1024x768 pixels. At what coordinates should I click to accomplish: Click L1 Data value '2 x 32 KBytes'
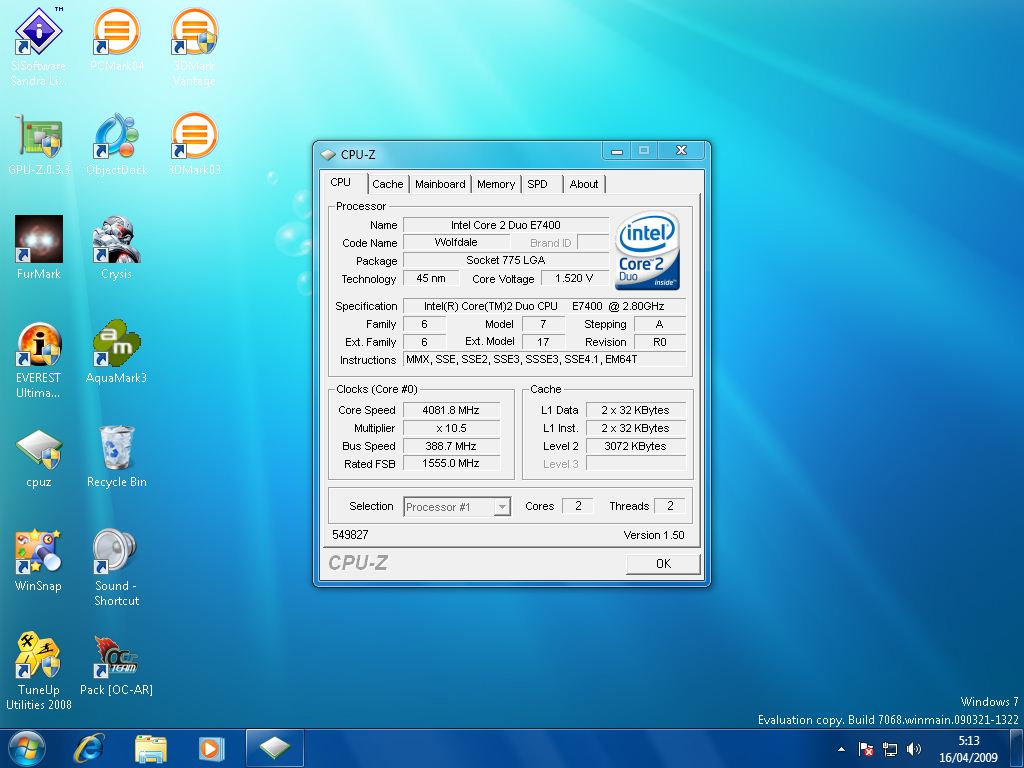(x=635, y=410)
